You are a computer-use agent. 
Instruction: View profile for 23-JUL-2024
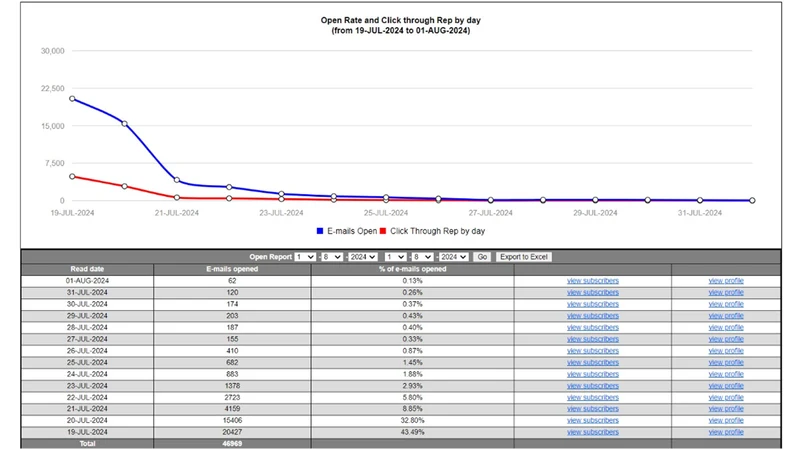pyautogui.click(x=726, y=386)
